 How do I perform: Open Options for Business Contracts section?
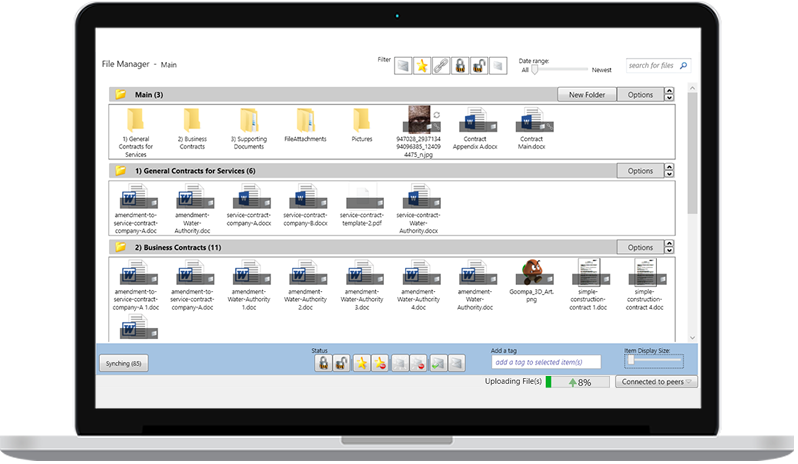[640, 247]
